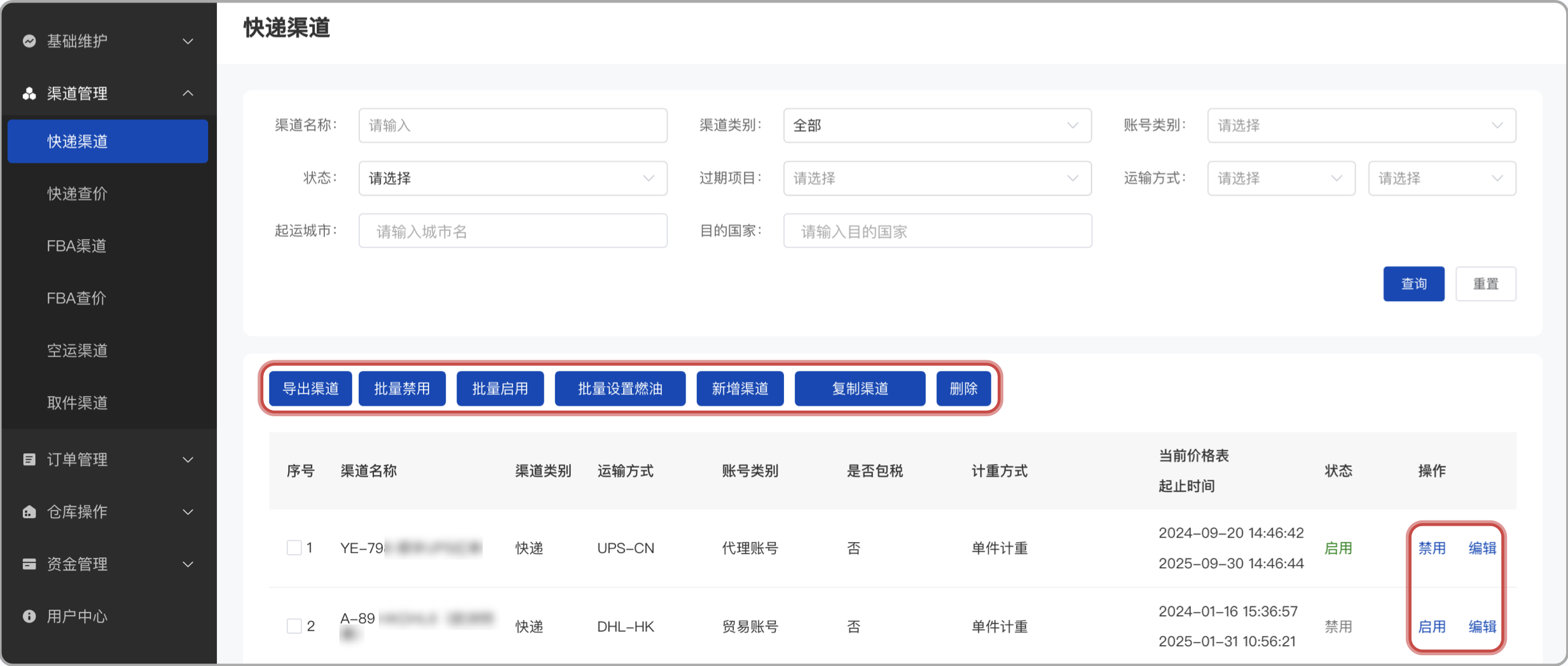
Task: Expand the 仓库操作 sidebar section
Action: 188,512
